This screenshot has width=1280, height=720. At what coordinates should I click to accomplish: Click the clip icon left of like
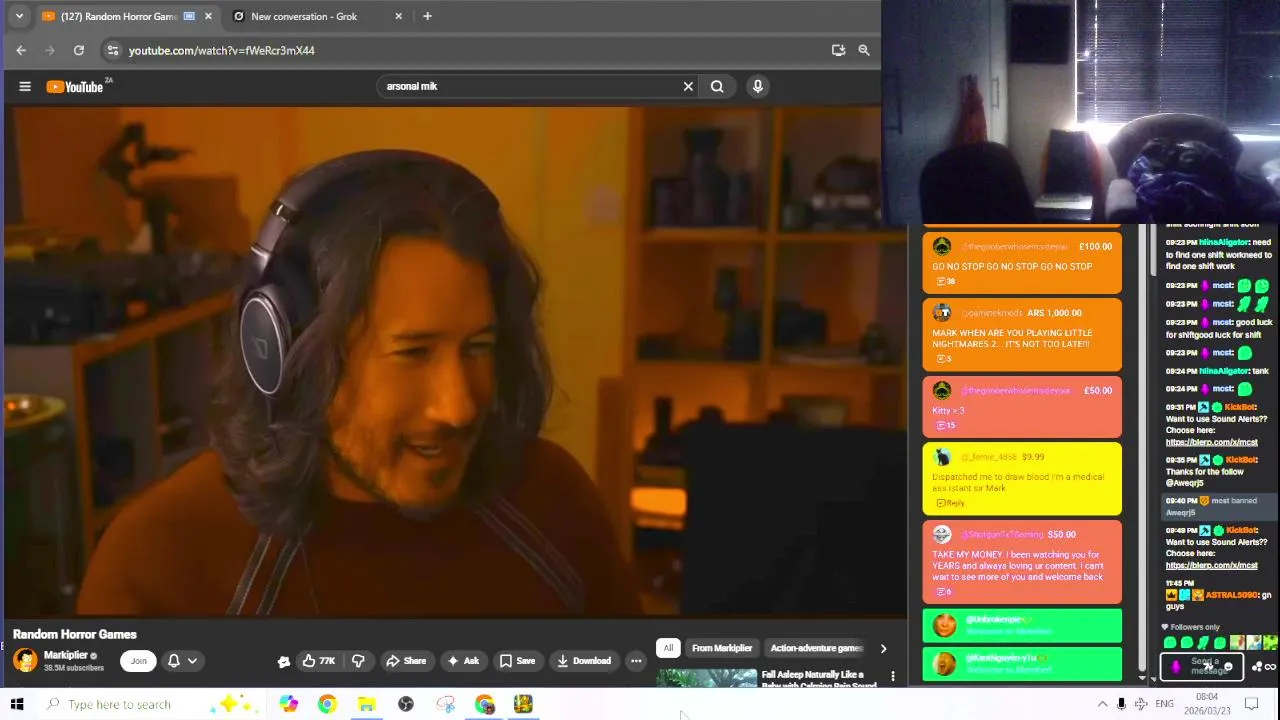point(284,661)
